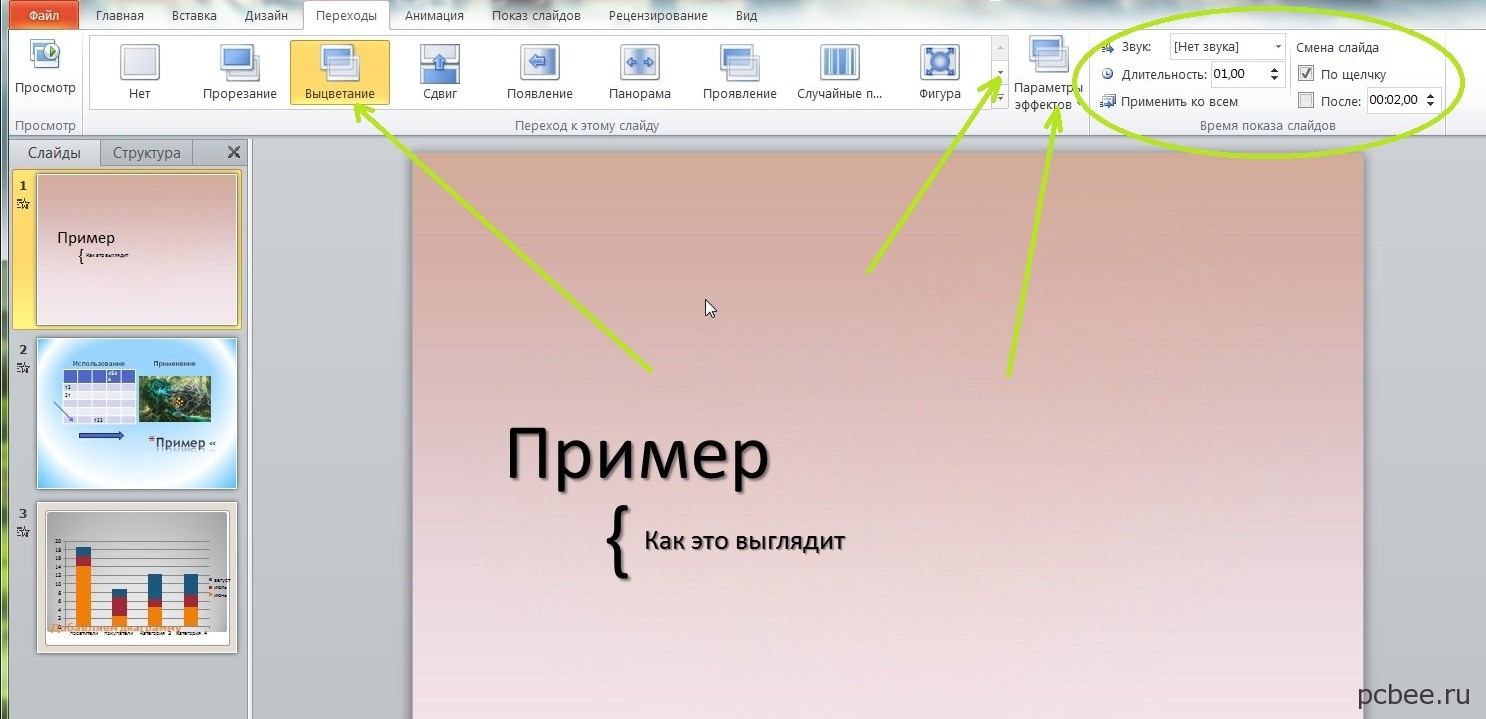This screenshot has height=719, width=1486.
Task: Select the Нет transition
Action: tap(140, 71)
